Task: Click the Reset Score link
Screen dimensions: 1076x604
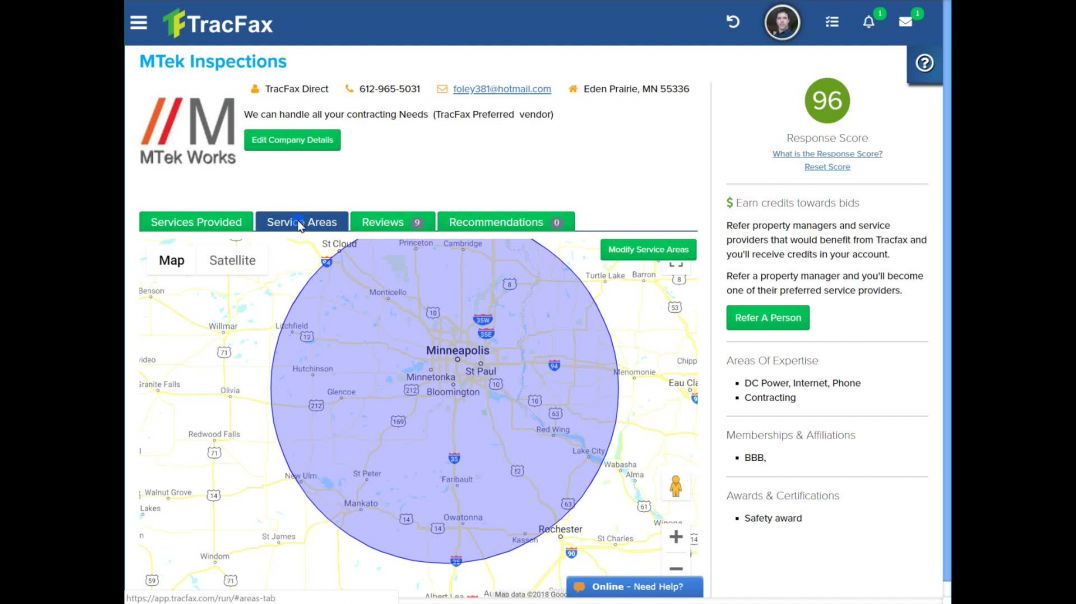Action: point(827,167)
